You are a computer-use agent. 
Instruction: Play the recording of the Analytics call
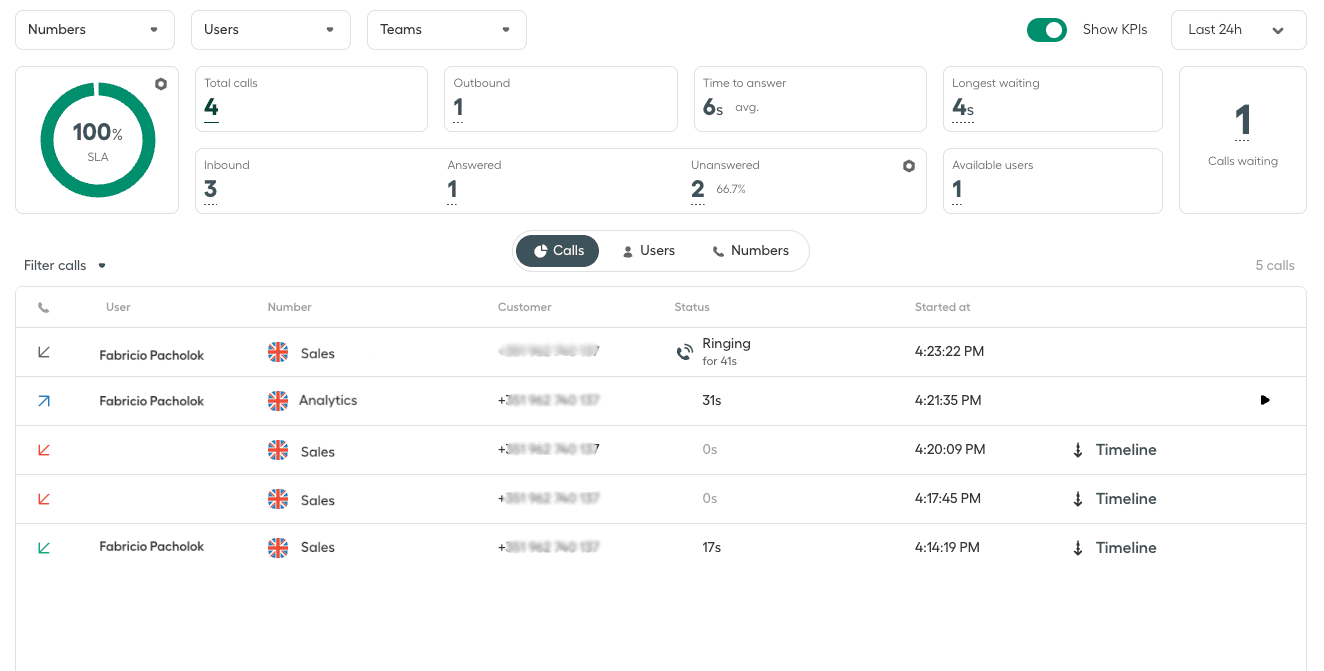(x=1265, y=400)
